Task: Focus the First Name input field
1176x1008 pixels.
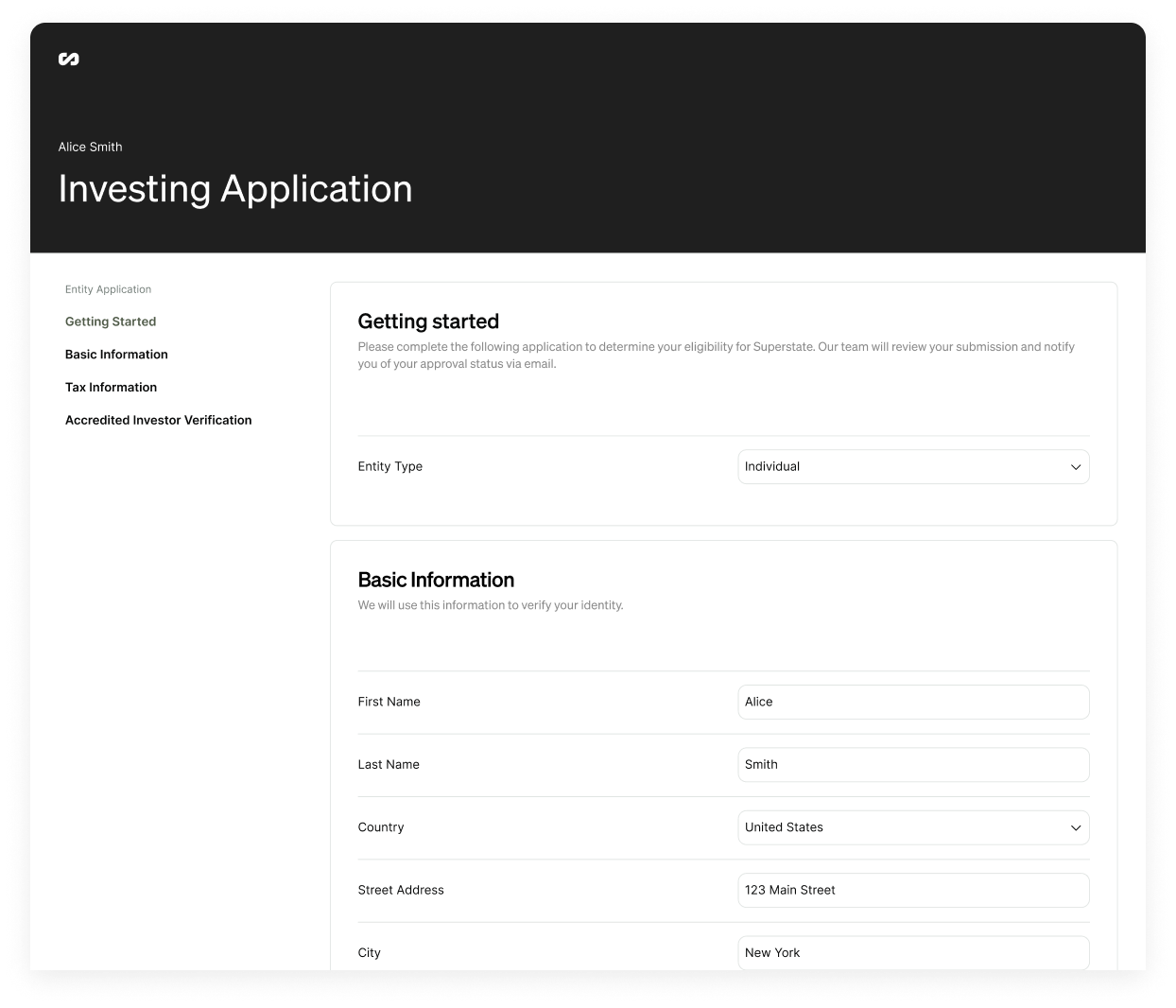Action: 912,702
